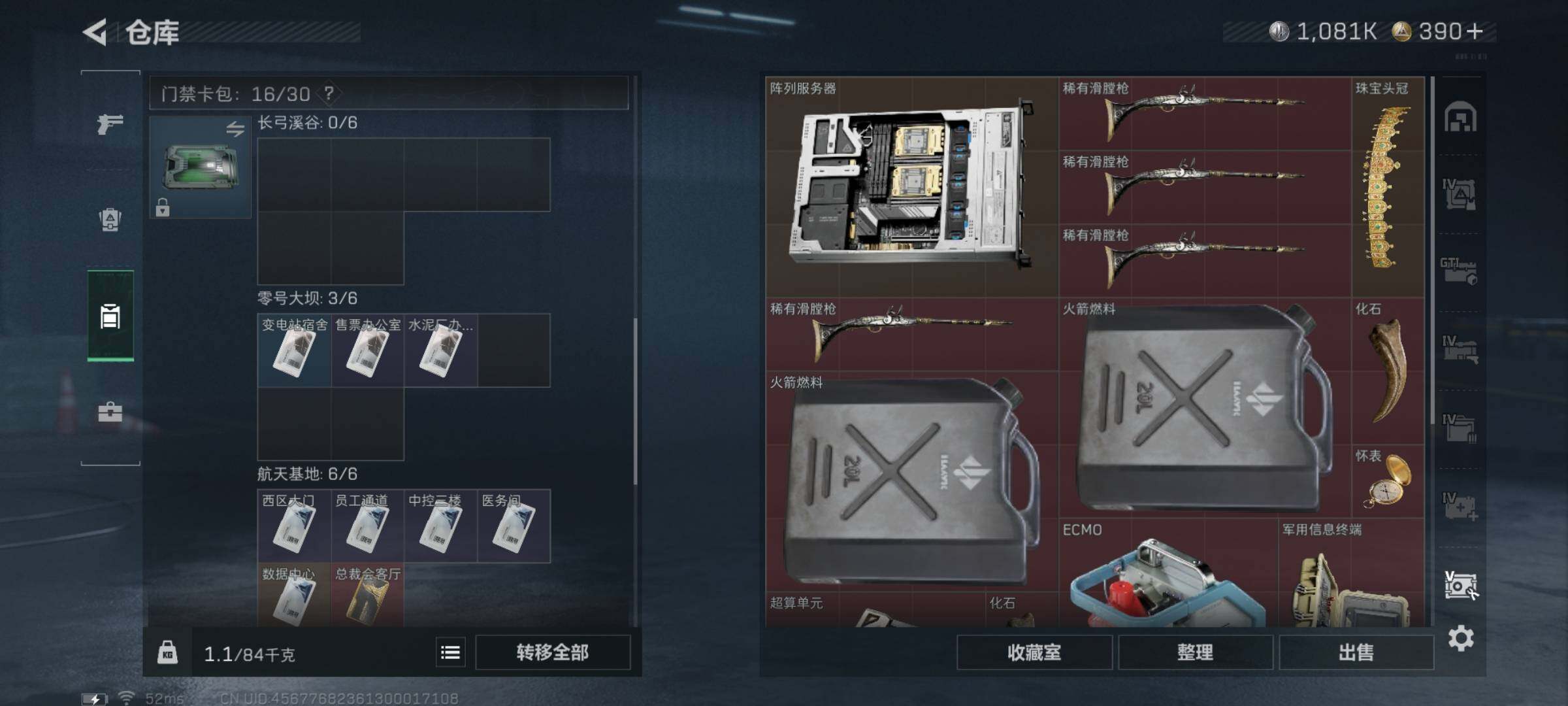Click the 出售 sell button
1568x706 pixels.
point(1356,652)
